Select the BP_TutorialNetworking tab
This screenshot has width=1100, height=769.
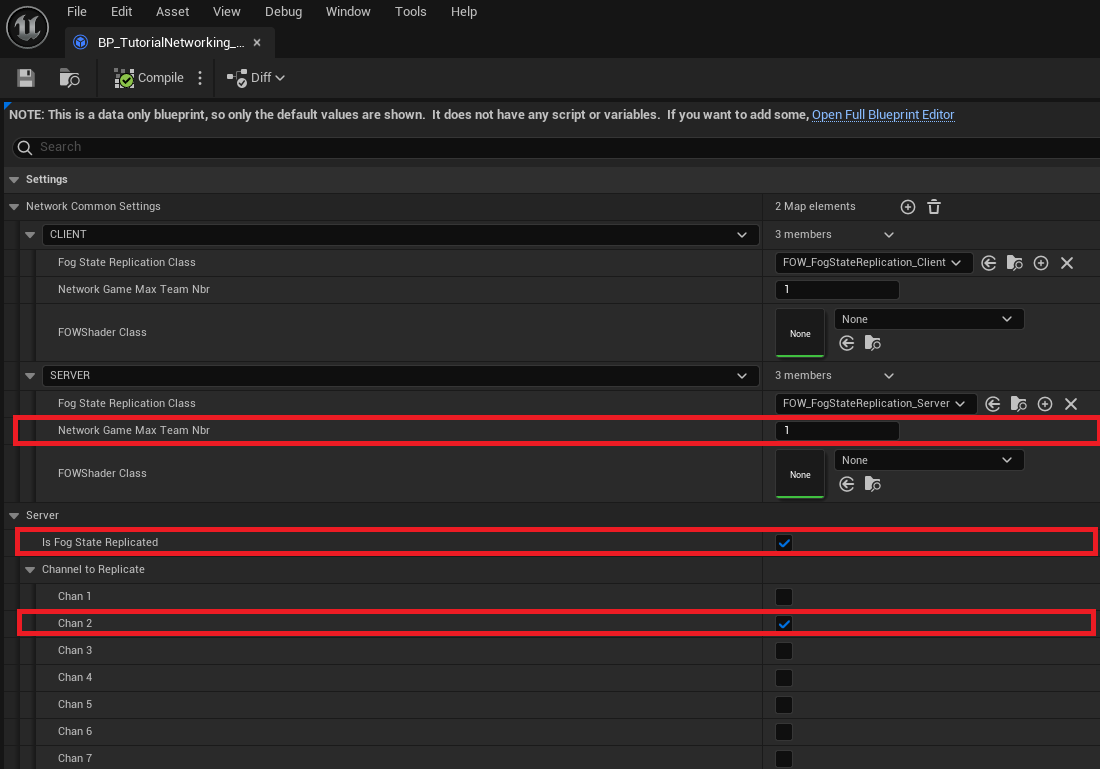[x=169, y=43]
